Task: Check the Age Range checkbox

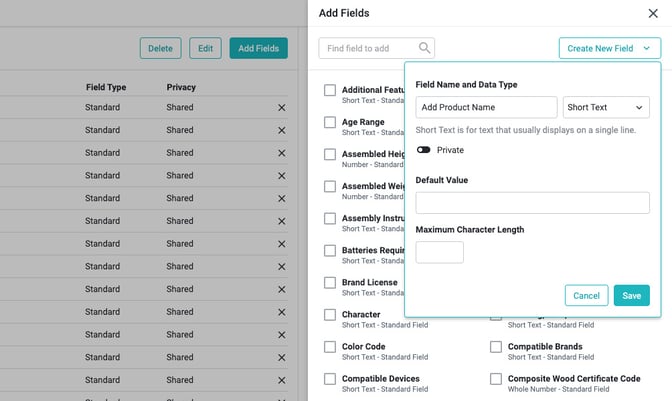Action: (330, 123)
